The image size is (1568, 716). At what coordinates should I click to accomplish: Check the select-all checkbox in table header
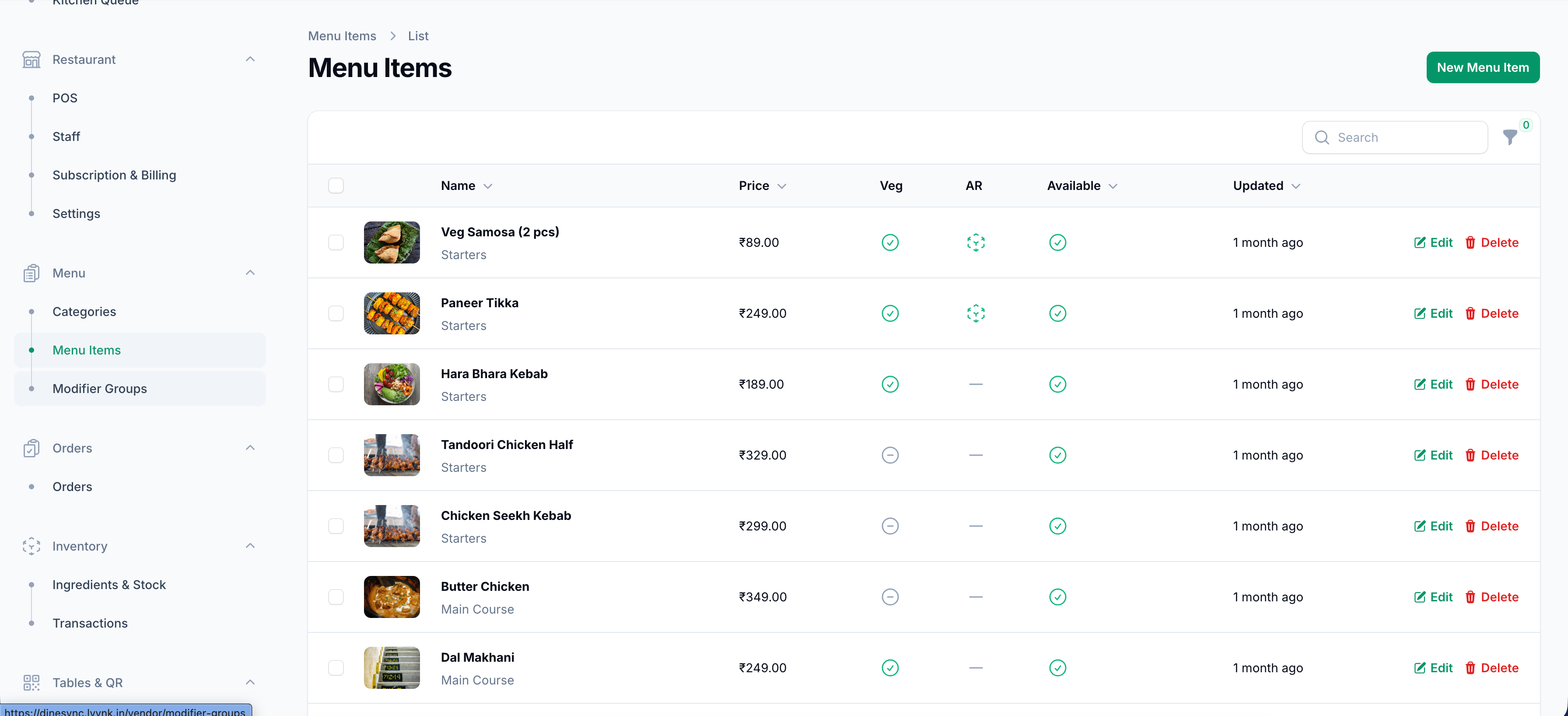336,185
